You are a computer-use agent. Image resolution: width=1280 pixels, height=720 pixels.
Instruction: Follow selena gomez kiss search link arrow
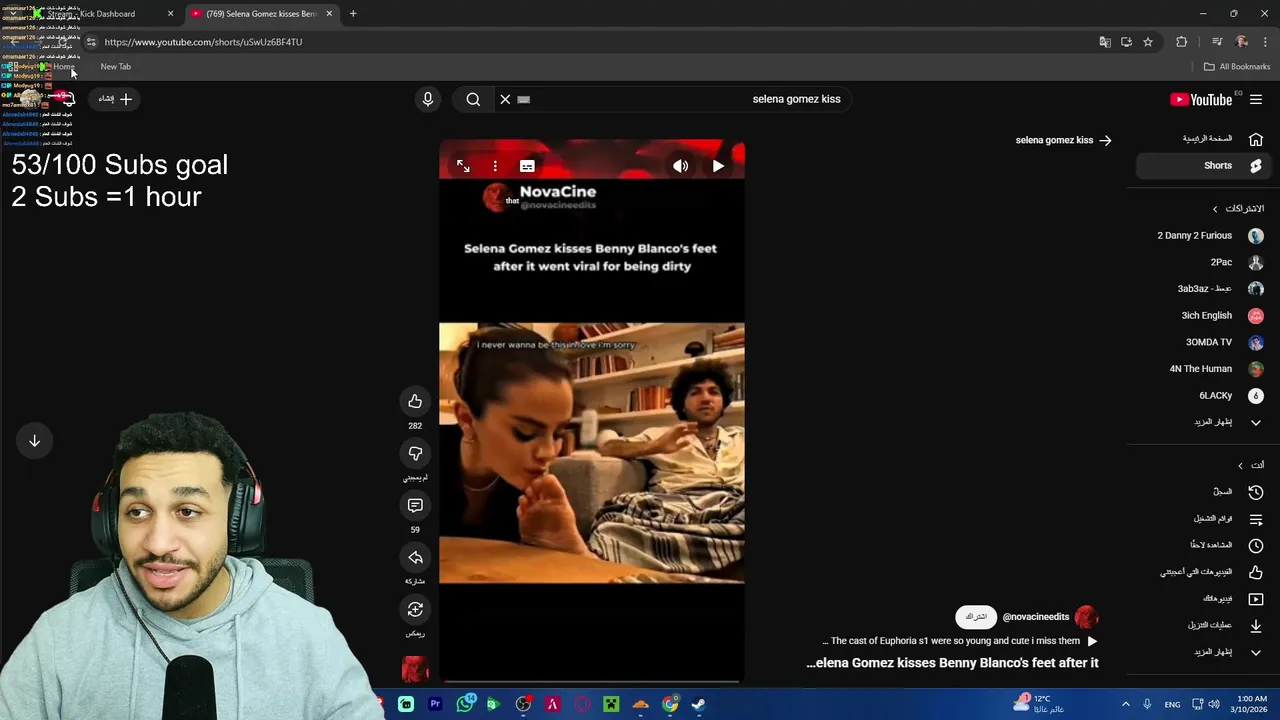[1105, 140]
